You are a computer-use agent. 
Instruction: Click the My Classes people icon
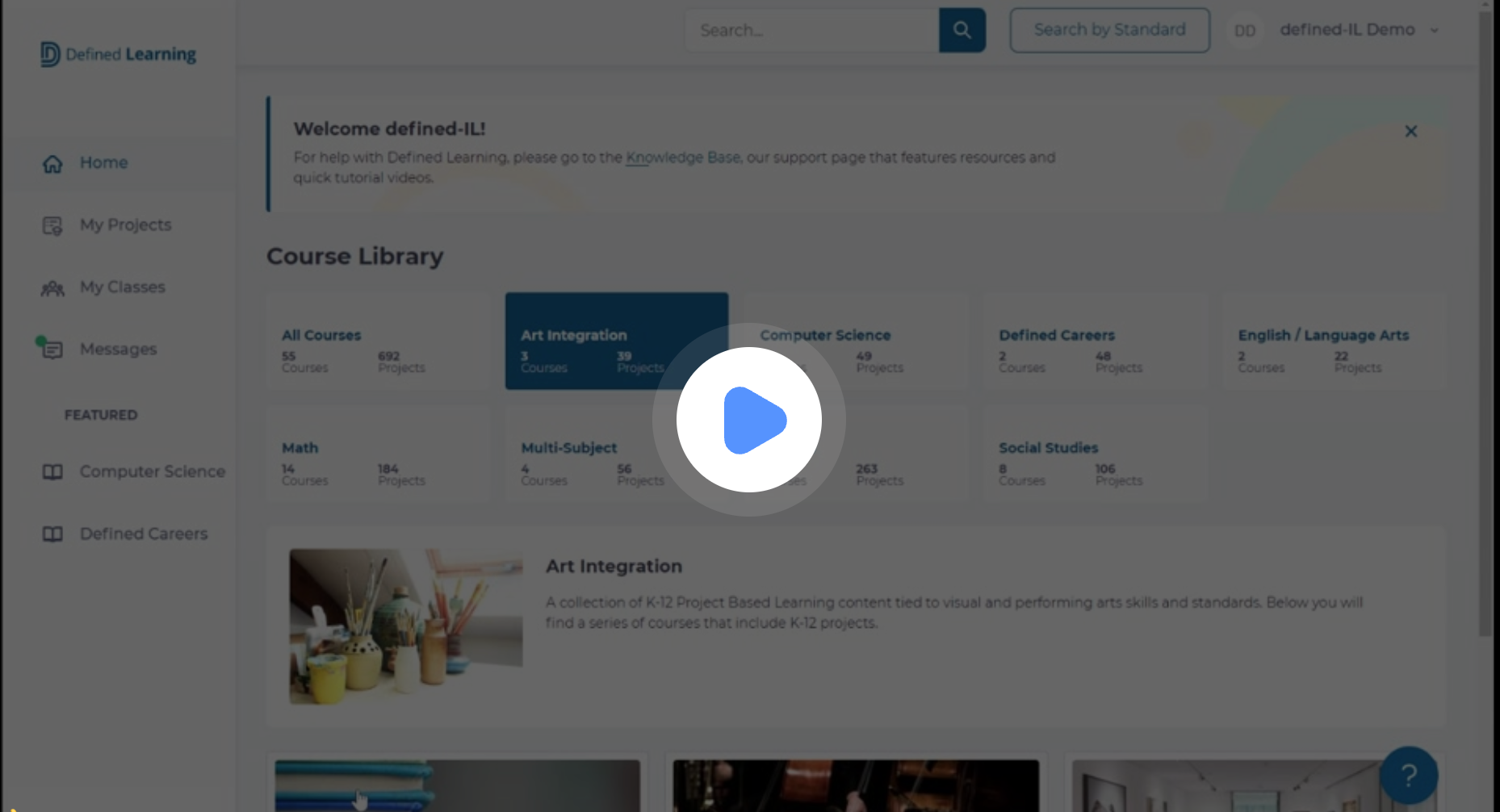pyautogui.click(x=52, y=287)
